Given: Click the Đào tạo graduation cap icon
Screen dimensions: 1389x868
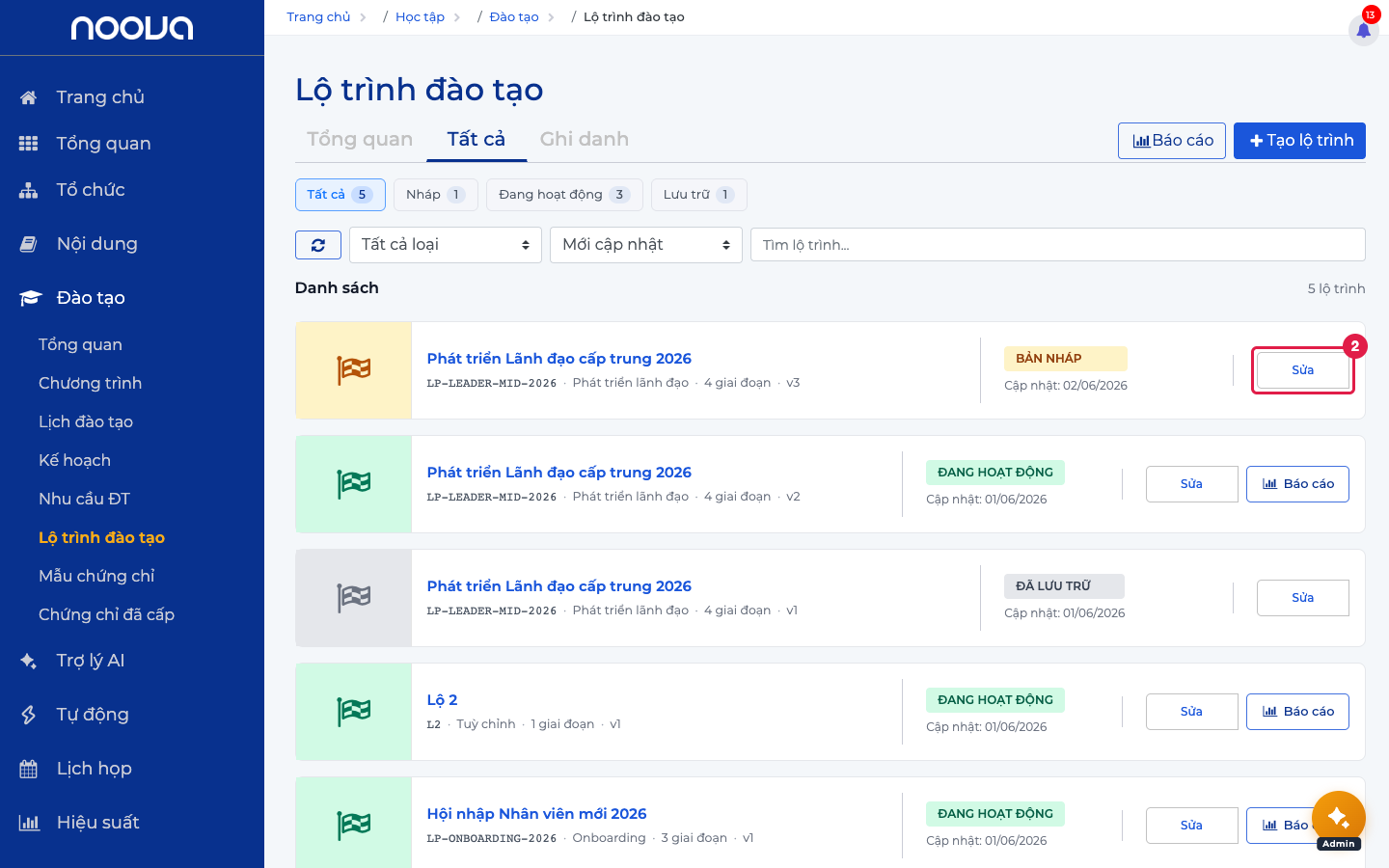Looking at the screenshot, I should (x=30, y=298).
